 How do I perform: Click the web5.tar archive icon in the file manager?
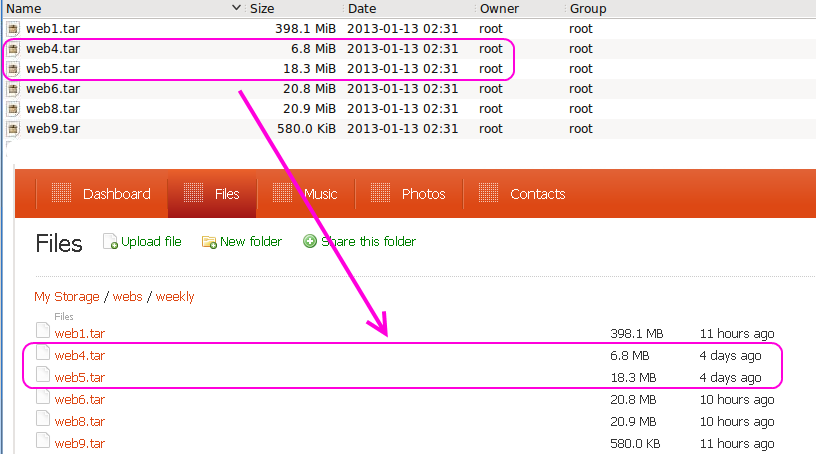pyautogui.click(x=13, y=69)
